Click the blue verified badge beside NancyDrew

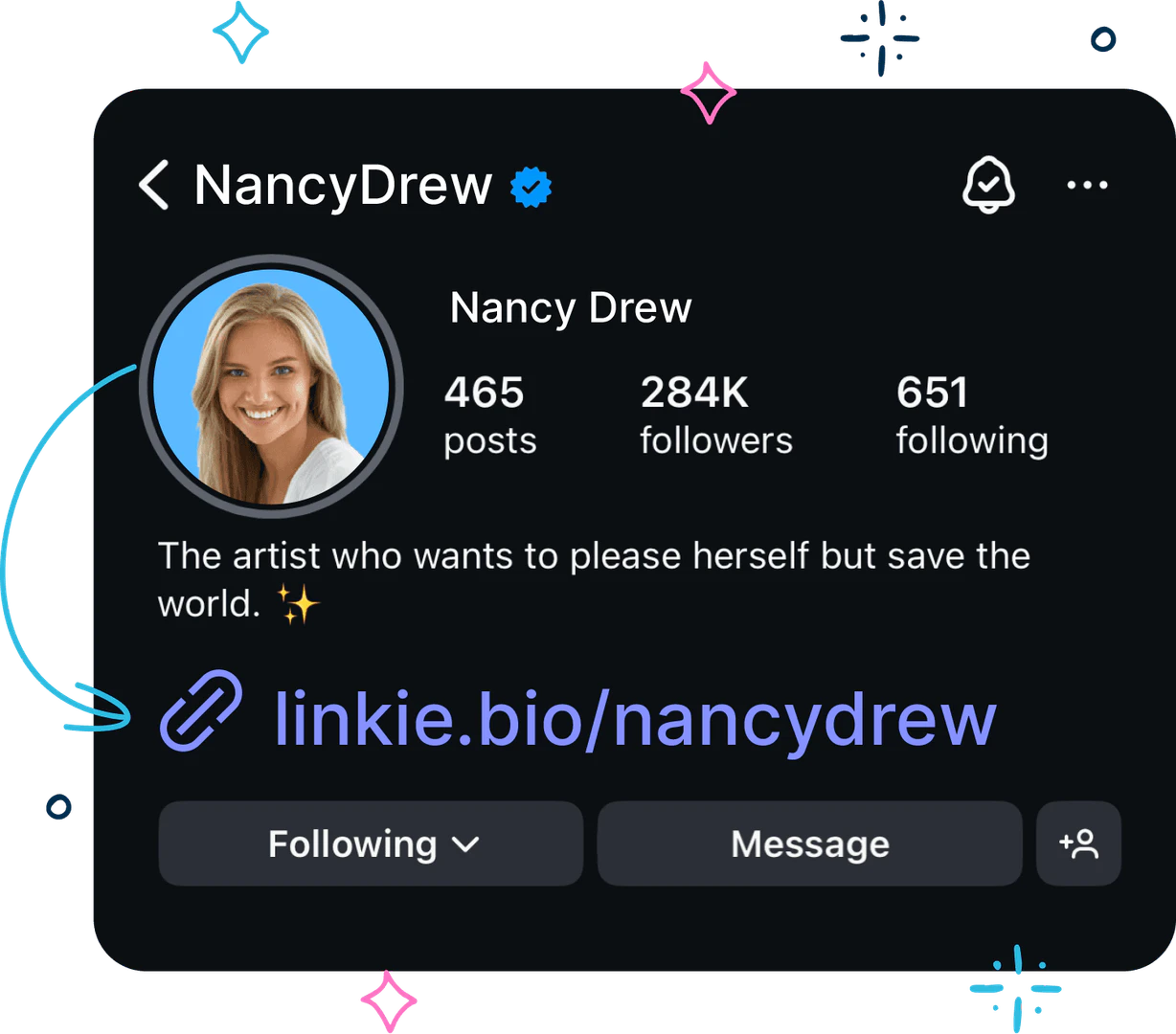tap(531, 187)
